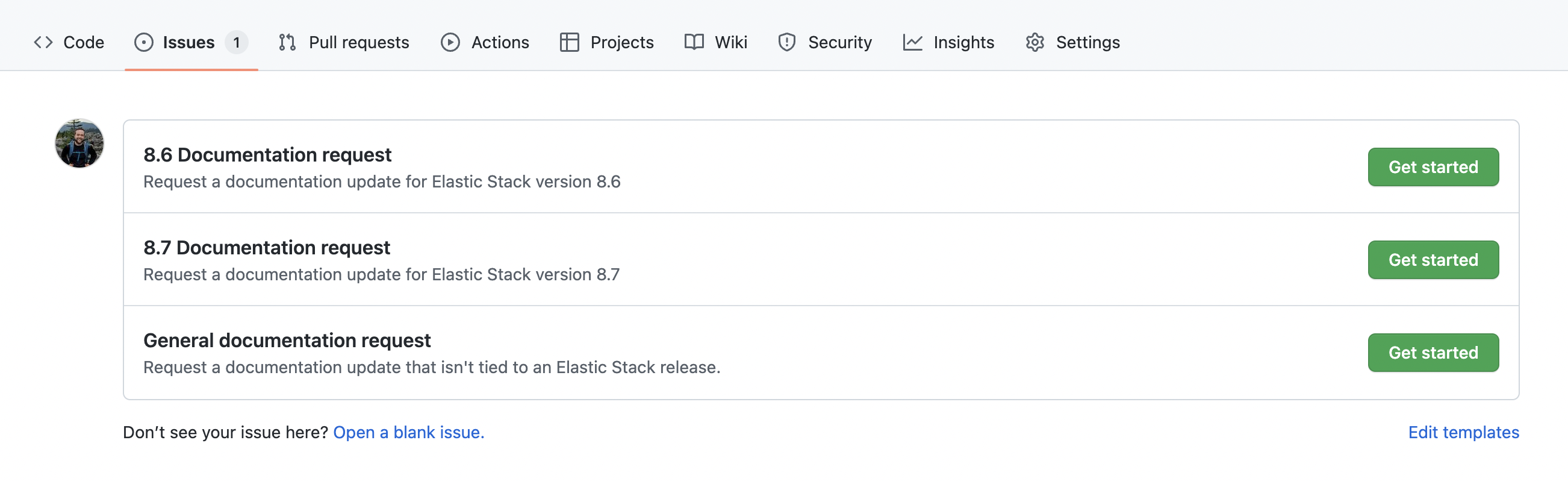This screenshot has width=1568, height=481.
Task: Open the repository Settings tab label
Action: click(1088, 42)
